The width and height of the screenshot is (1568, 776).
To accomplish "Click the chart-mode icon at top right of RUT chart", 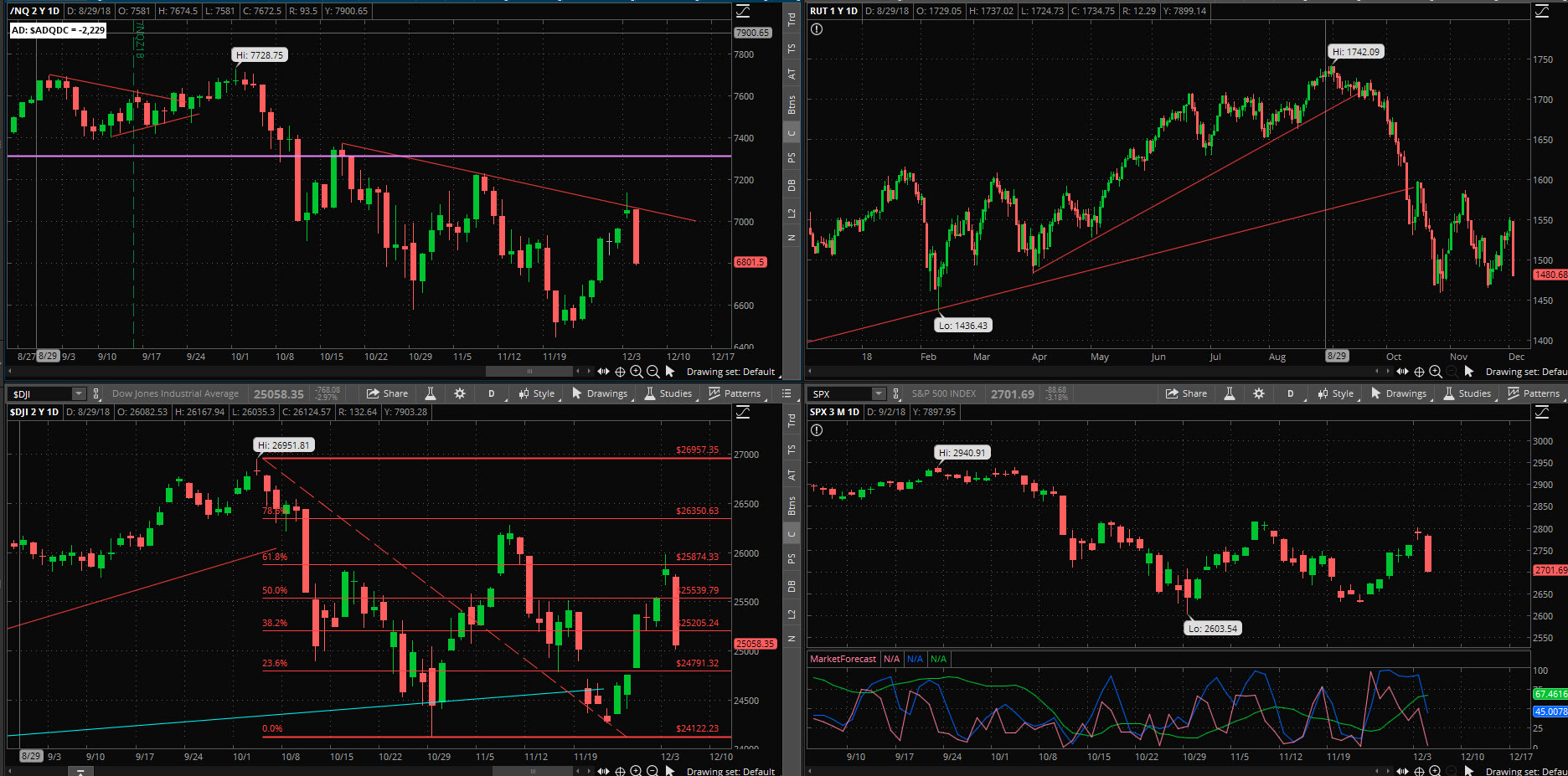I will (x=1542, y=11).
